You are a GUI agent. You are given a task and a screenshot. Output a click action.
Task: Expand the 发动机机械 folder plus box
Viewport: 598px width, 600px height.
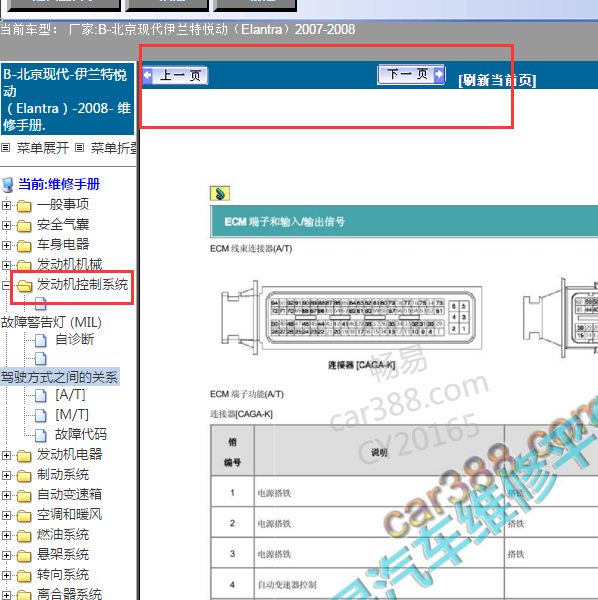[6, 265]
